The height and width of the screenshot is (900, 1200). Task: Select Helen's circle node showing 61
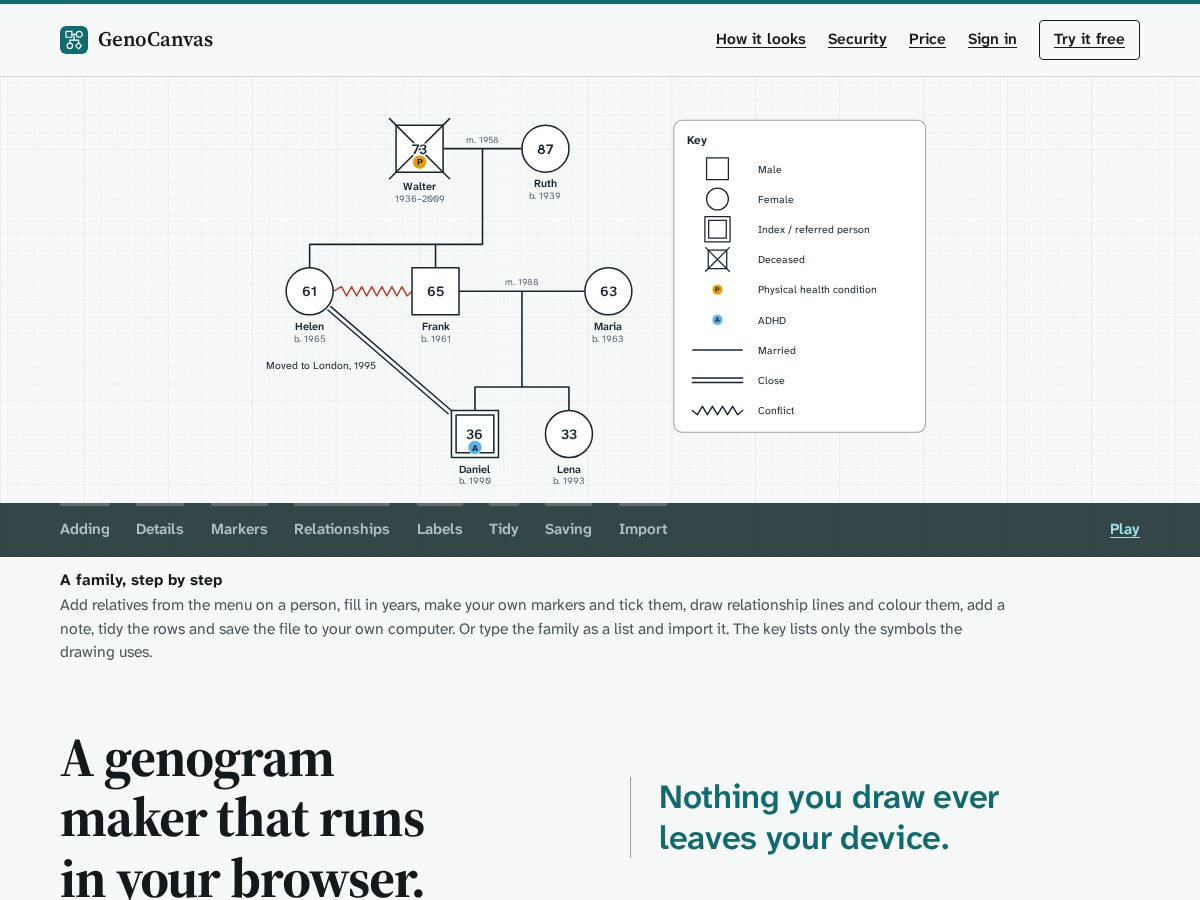[310, 291]
